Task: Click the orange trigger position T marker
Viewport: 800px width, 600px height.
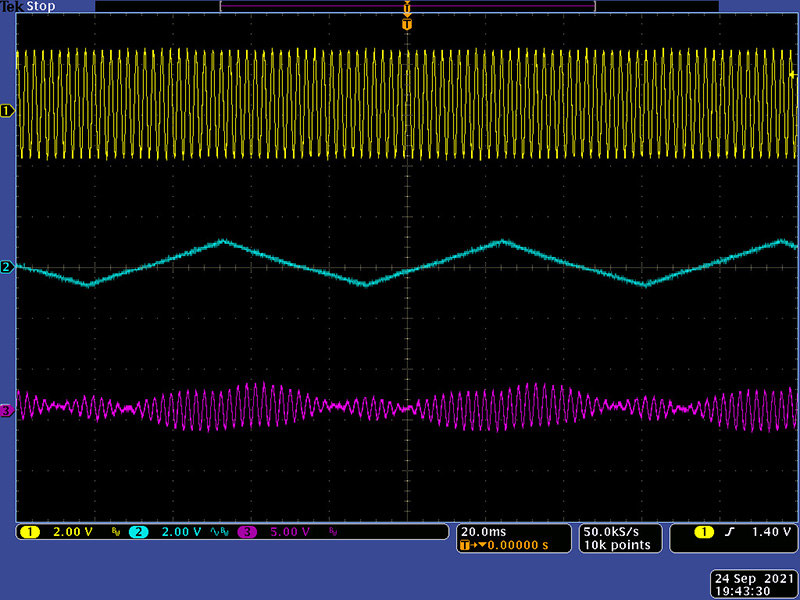Action: (x=406, y=24)
